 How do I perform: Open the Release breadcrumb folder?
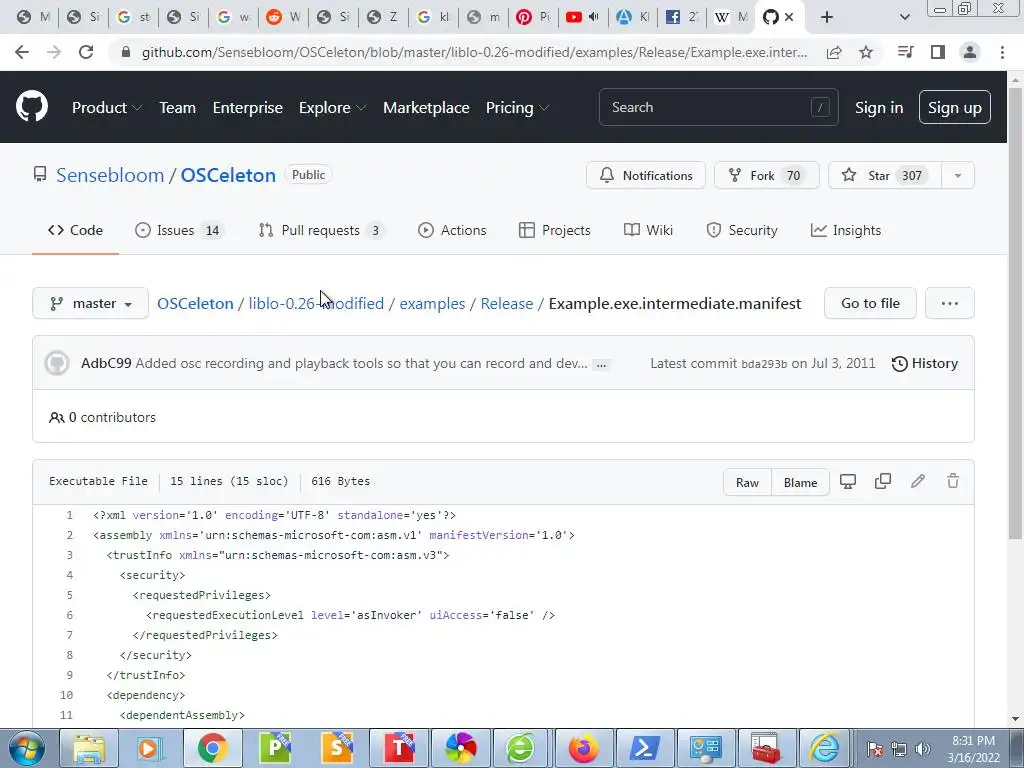pyautogui.click(x=507, y=304)
